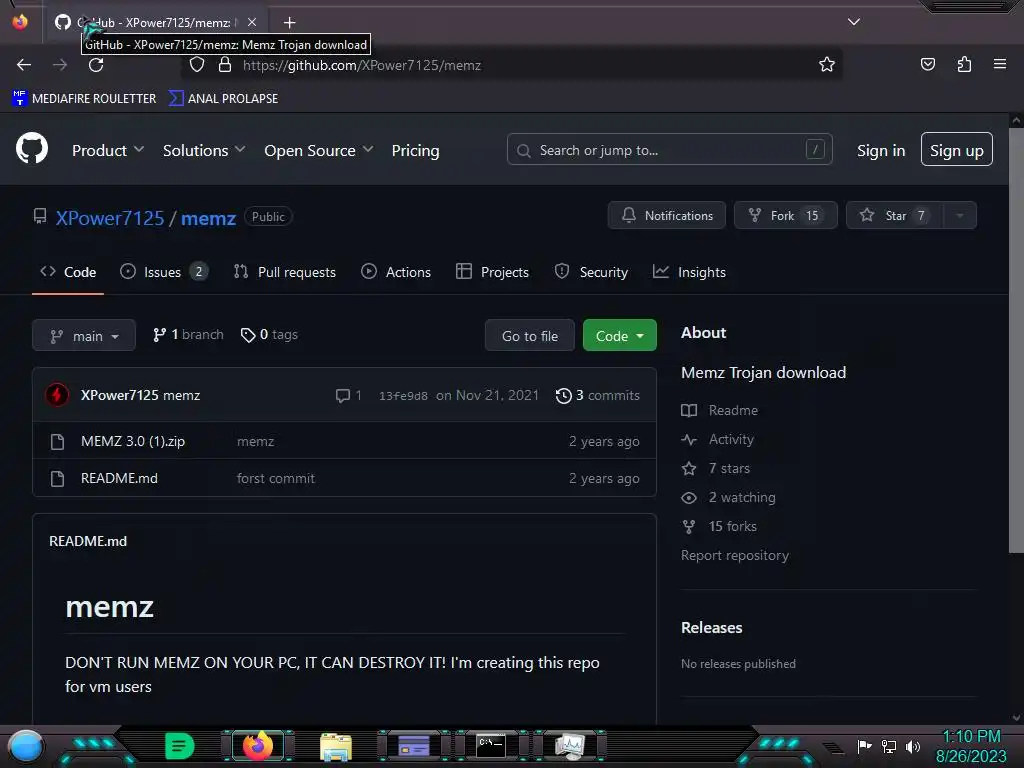
Task: Switch to the Insights tab
Action: tap(689, 272)
